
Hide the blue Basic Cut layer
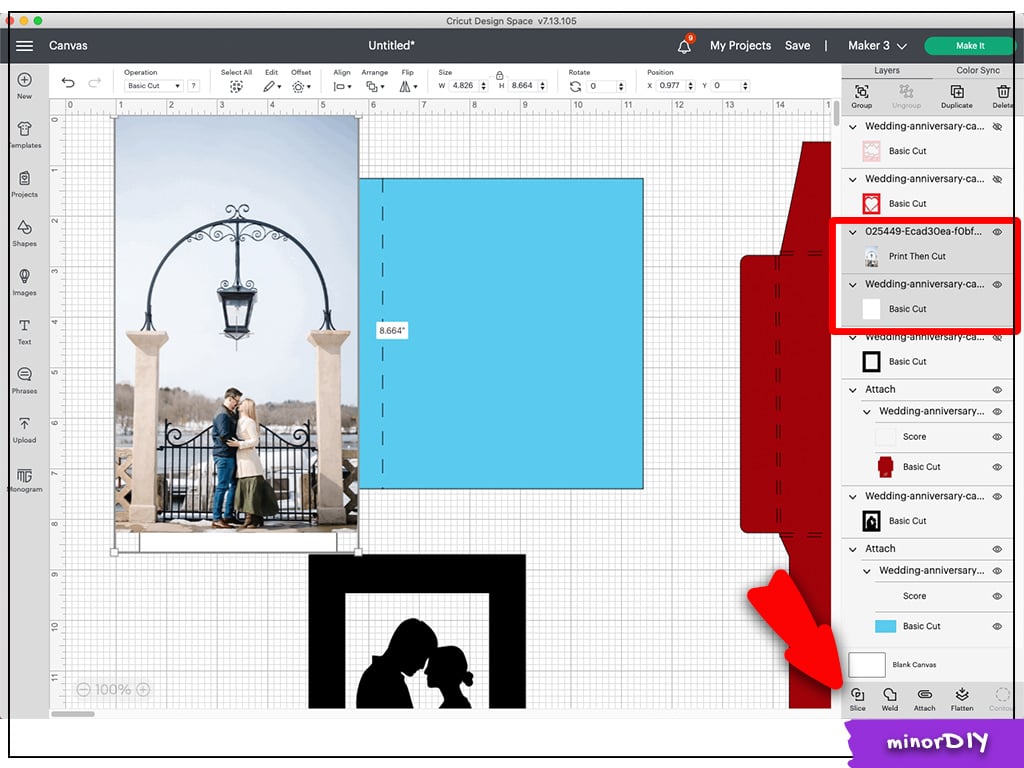pyautogui.click(x=997, y=626)
